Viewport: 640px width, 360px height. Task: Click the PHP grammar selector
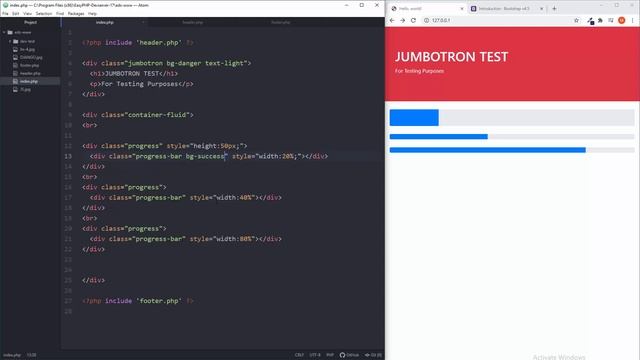coord(330,355)
